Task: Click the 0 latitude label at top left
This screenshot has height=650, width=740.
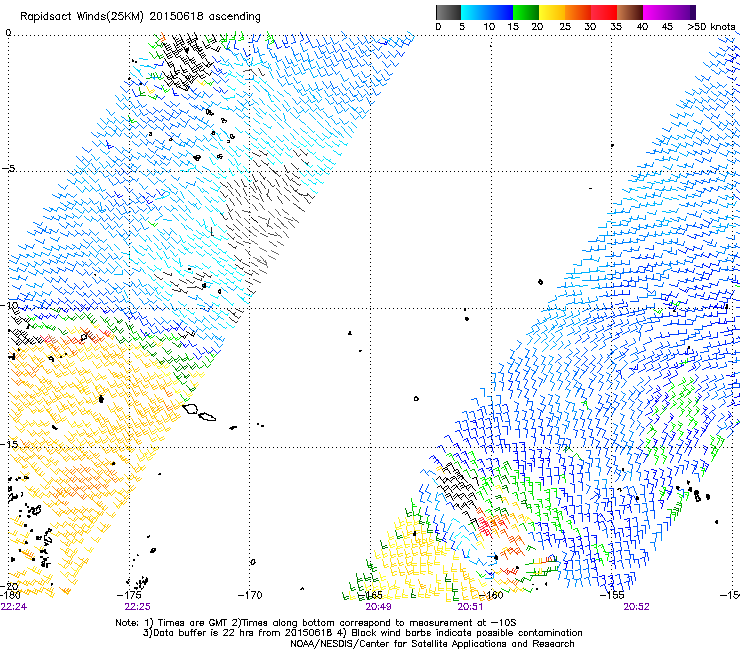Action: click(x=8, y=33)
